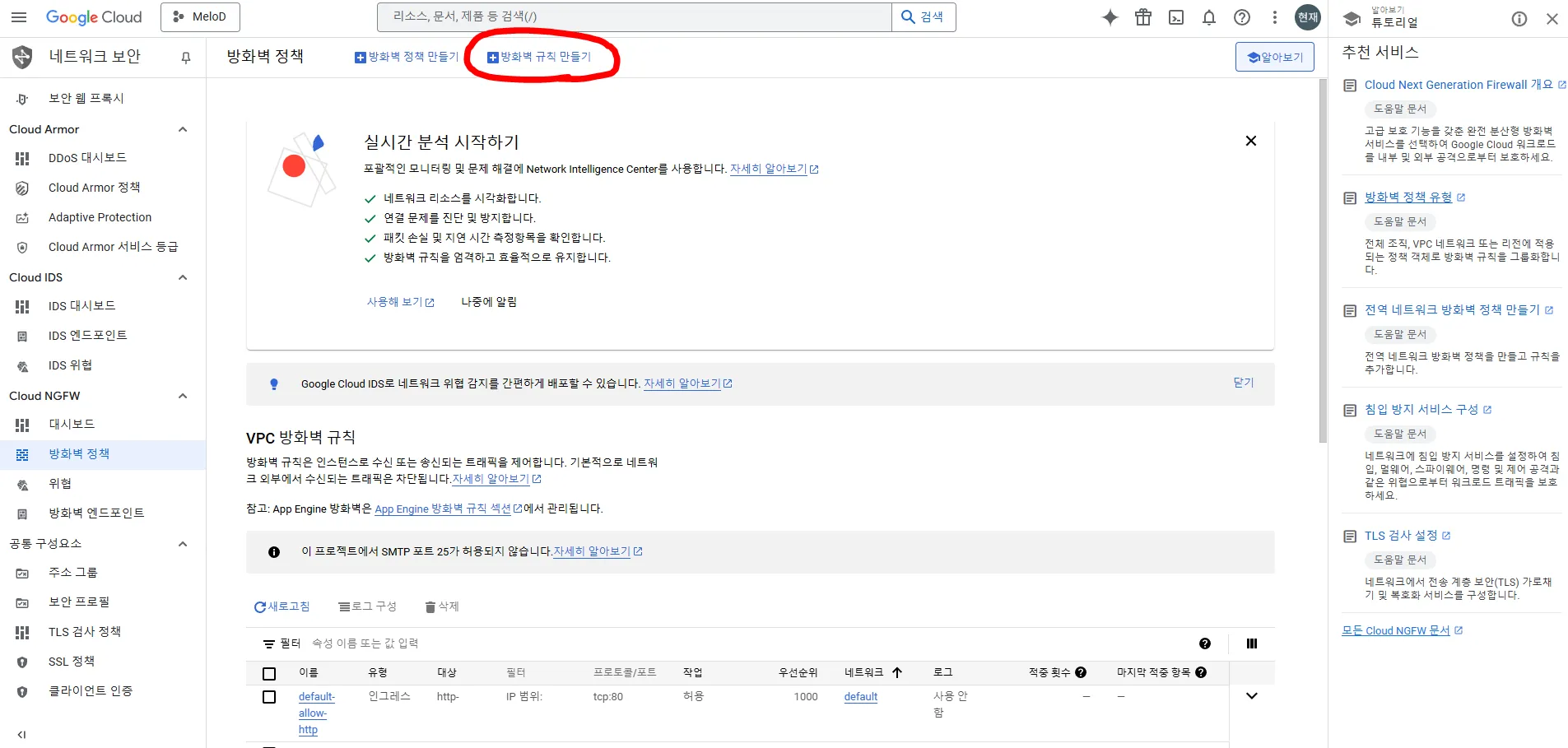The width and height of the screenshot is (1568, 748).
Task: Show 마지막 적중 항목 help tooltip
Action: point(1201,672)
